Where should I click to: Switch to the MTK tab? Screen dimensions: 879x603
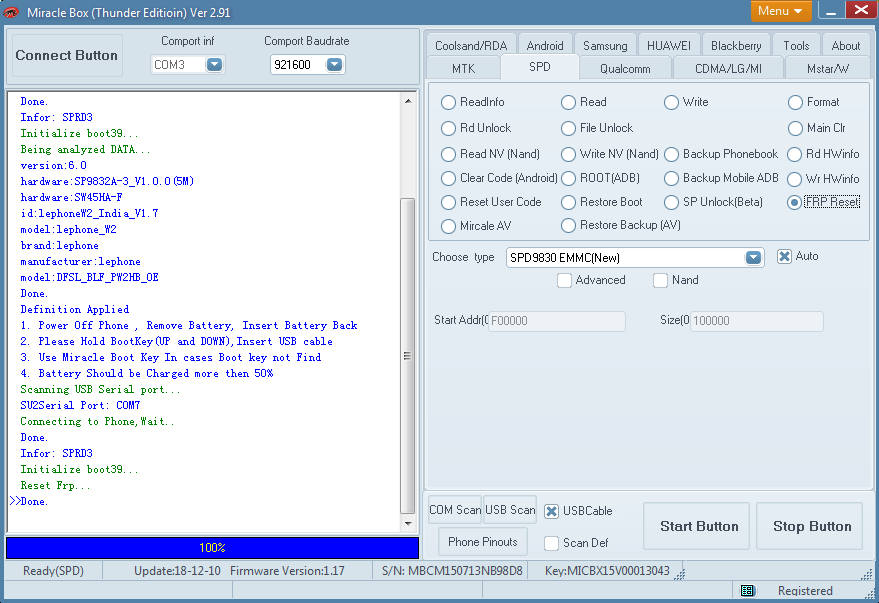pos(463,68)
